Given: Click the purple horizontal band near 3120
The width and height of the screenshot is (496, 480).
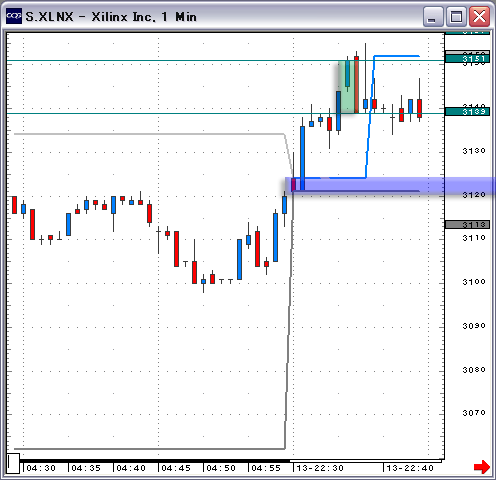Looking at the screenshot, I should (390, 185).
